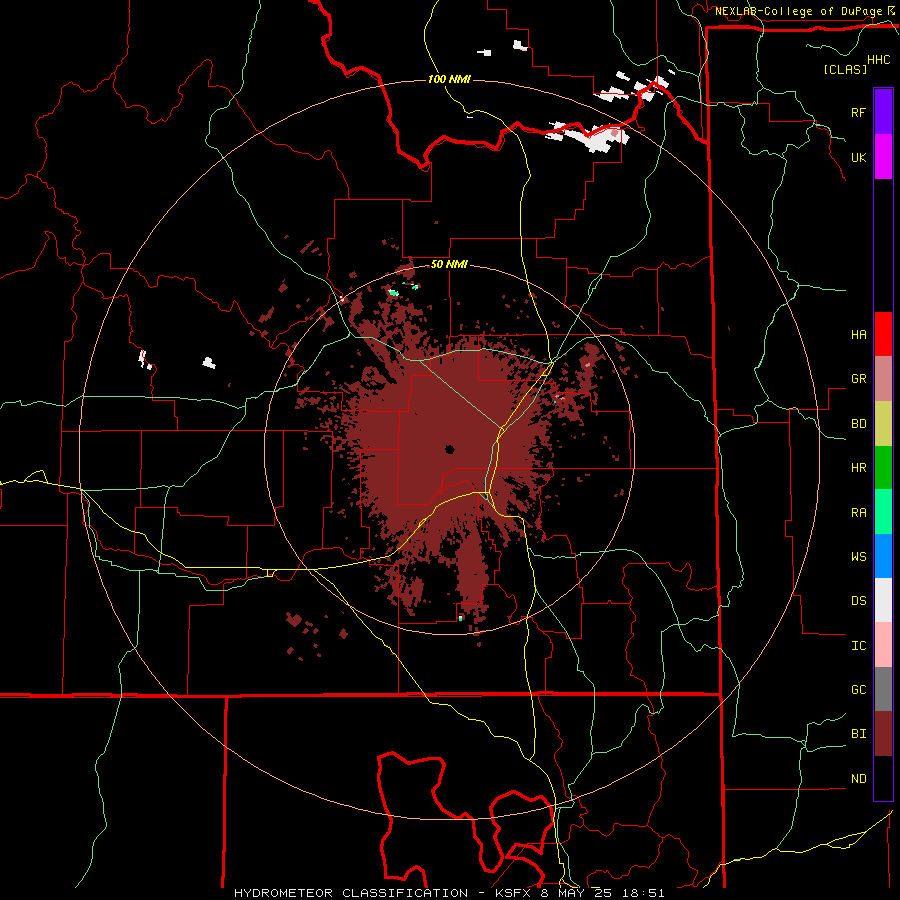Screen dimensions: 900x900
Task: Click the RA light green legend swatch
Action: [x=883, y=512]
